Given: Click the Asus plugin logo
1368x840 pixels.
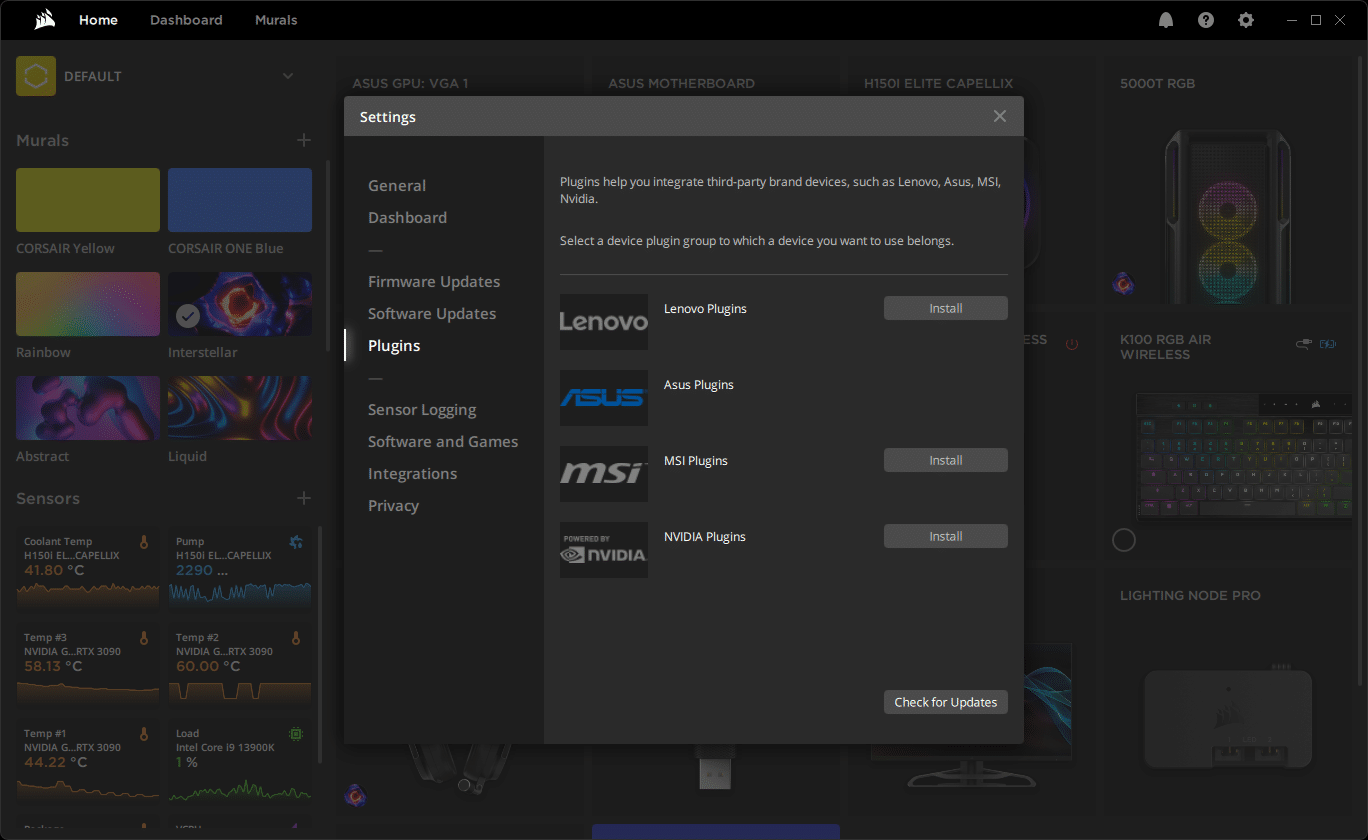Looking at the screenshot, I should [x=604, y=398].
